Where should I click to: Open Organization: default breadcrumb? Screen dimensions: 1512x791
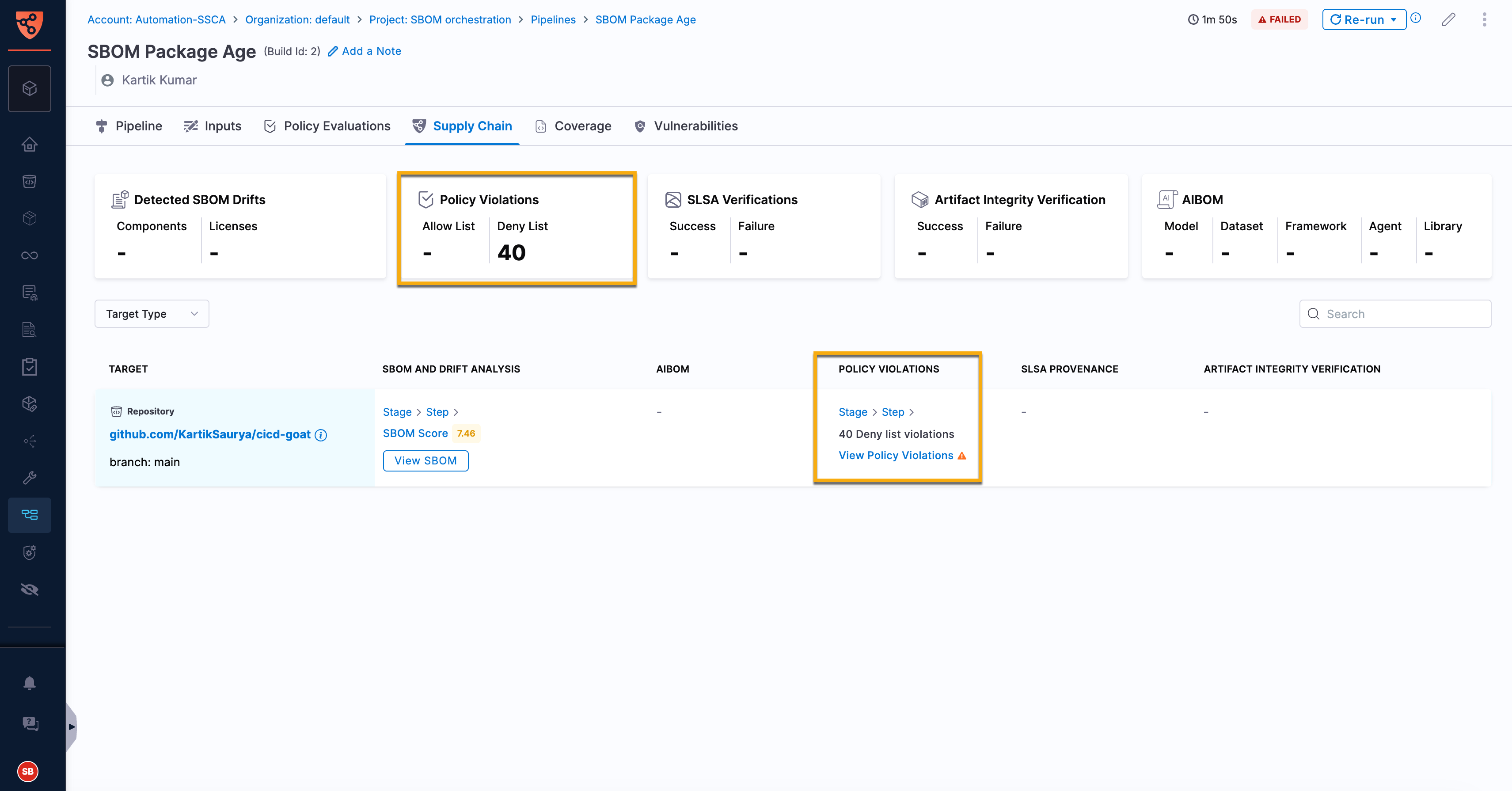click(x=297, y=19)
